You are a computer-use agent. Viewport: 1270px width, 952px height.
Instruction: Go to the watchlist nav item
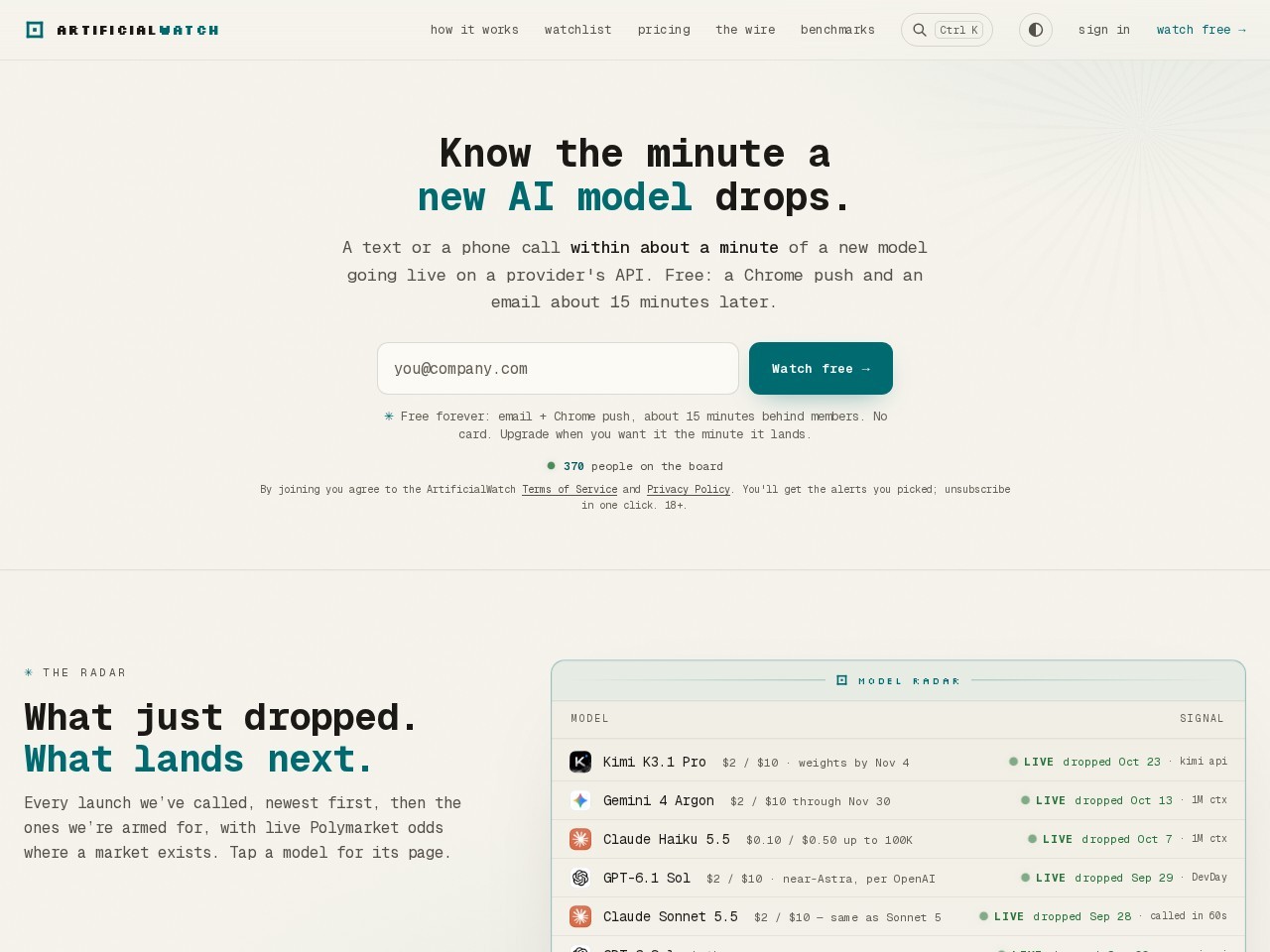pos(577,30)
